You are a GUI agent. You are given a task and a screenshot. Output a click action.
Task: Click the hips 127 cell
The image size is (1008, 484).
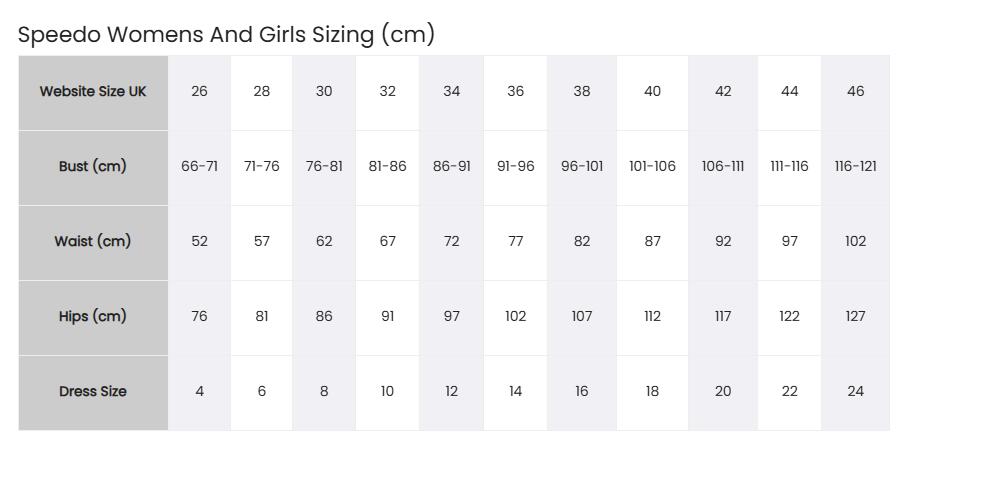point(855,316)
